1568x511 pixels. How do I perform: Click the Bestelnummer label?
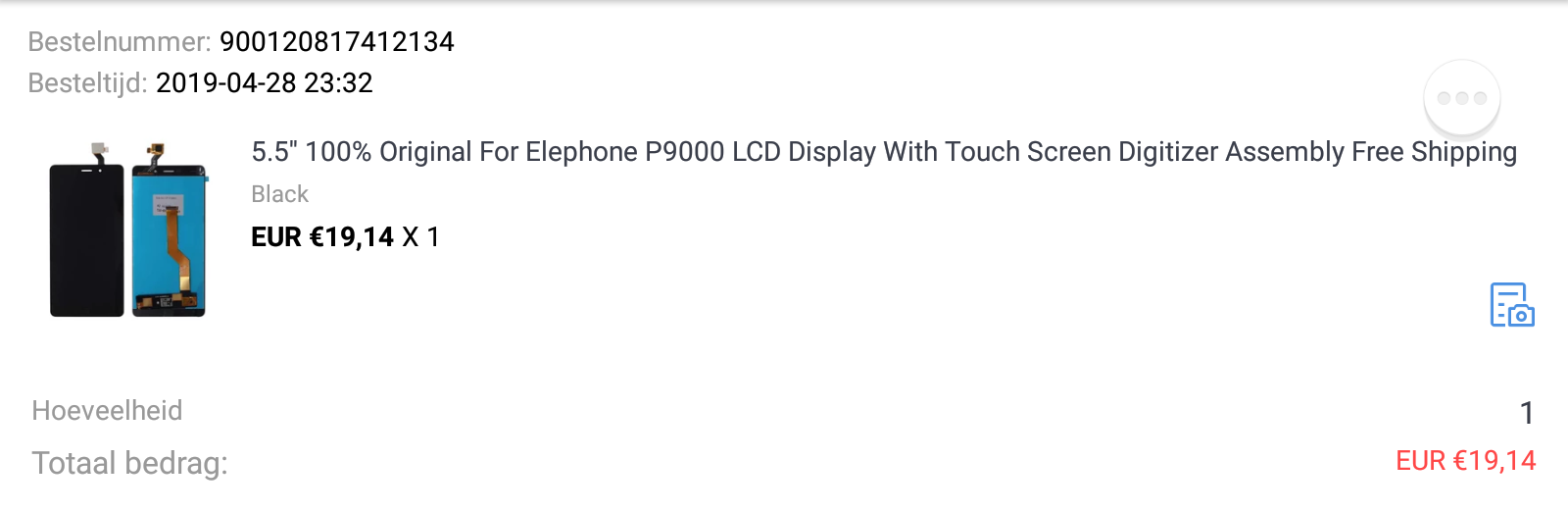120,41
